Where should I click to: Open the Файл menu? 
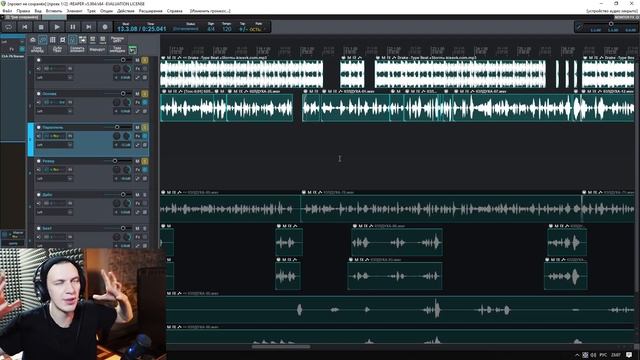click(x=7, y=11)
